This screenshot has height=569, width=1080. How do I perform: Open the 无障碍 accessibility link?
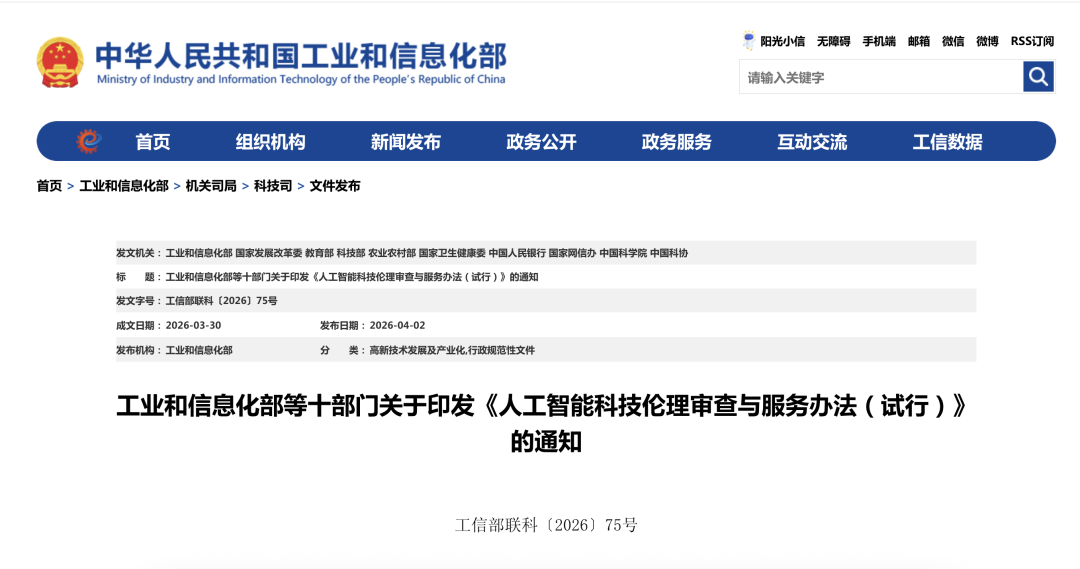833,41
